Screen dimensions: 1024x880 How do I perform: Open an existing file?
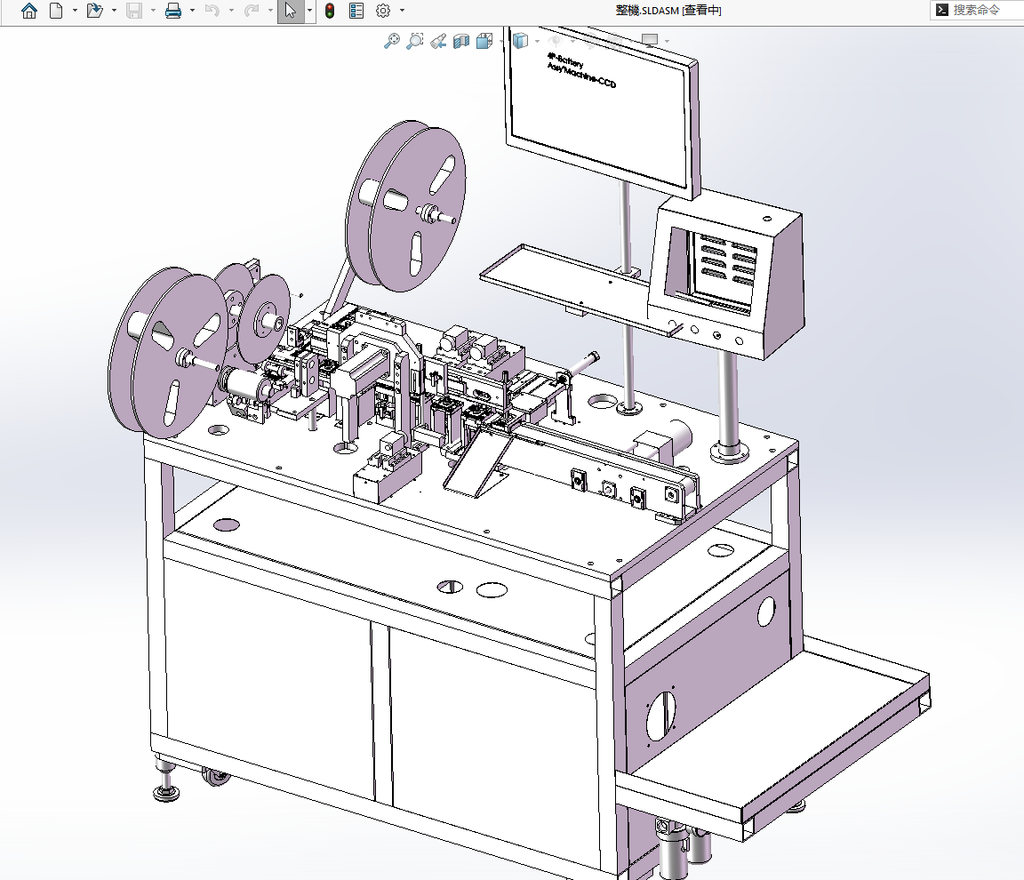(x=95, y=10)
